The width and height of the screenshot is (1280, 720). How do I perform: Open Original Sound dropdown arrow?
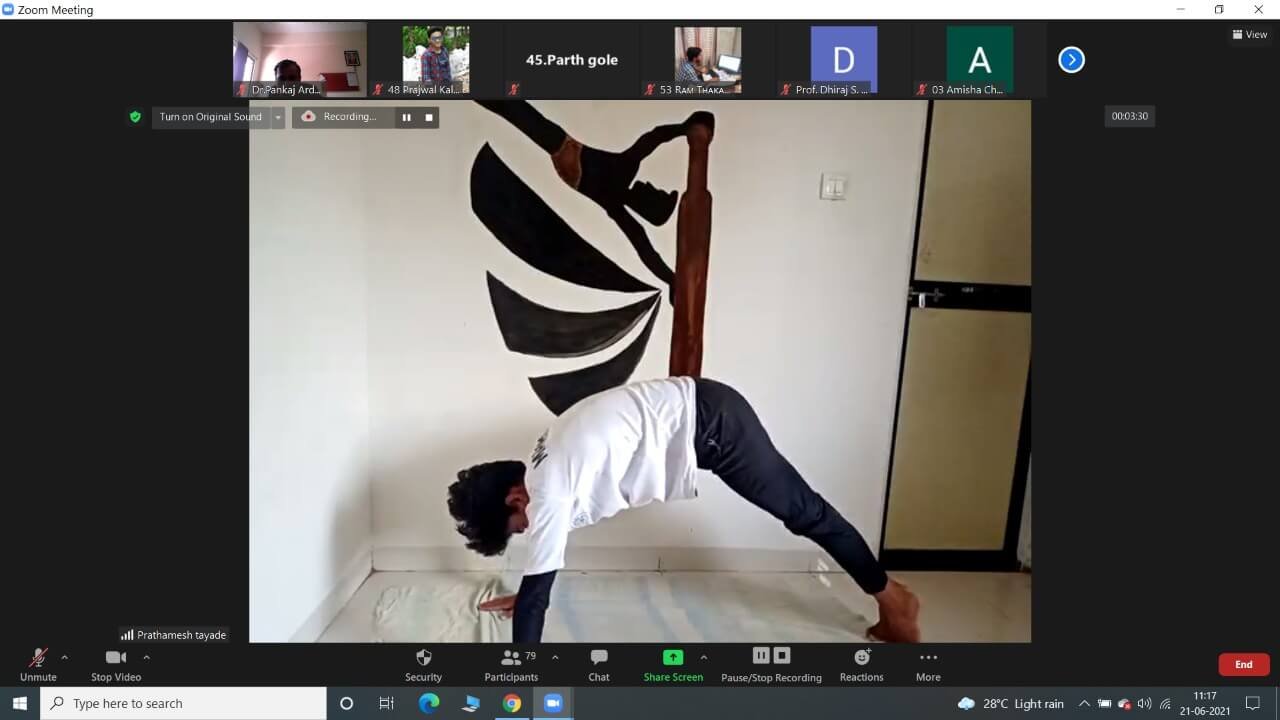(x=278, y=117)
